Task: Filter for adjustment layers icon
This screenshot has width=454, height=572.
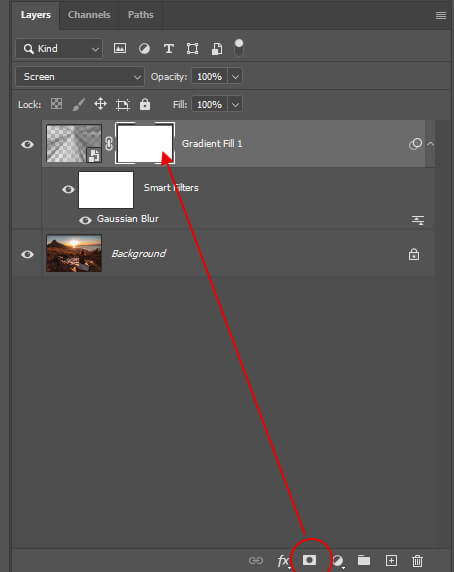Action: pos(144,49)
